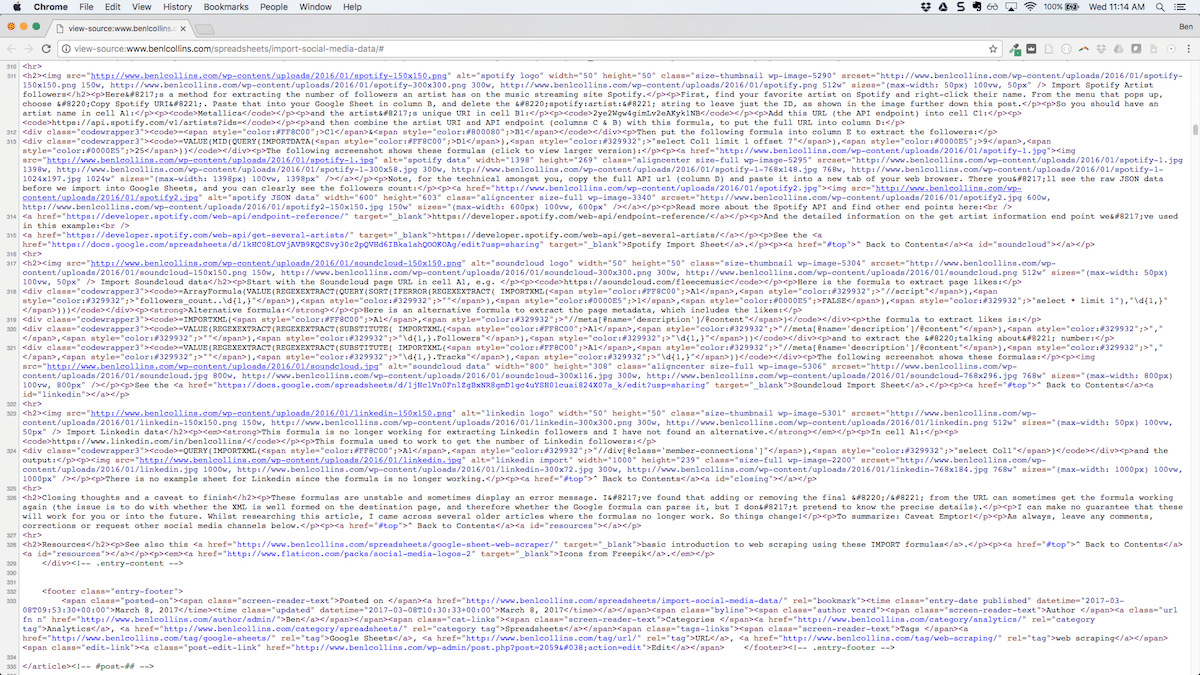Open the google-sheet-web-scraper link
This screenshot has width=1200, height=675.
click(x=396, y=543)
